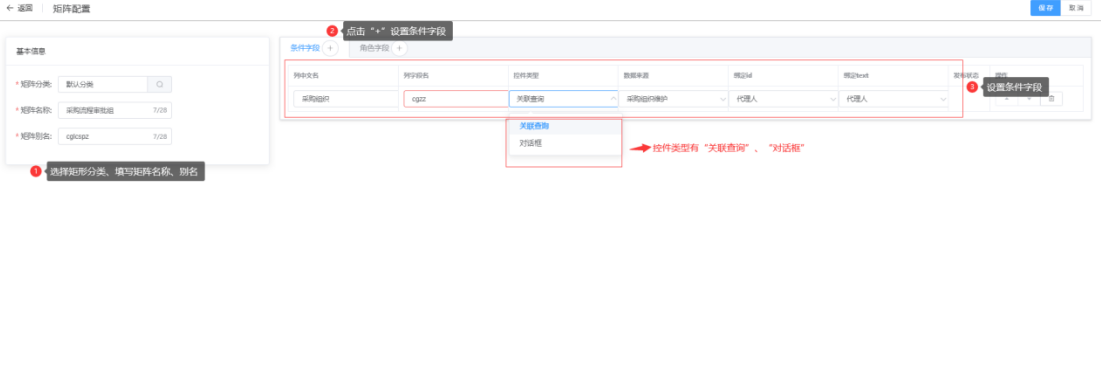1101x386 pixels.
Task: Click the 列中文名 input with 采购组织
Action: pyautogui.click(x=346, y=99)
